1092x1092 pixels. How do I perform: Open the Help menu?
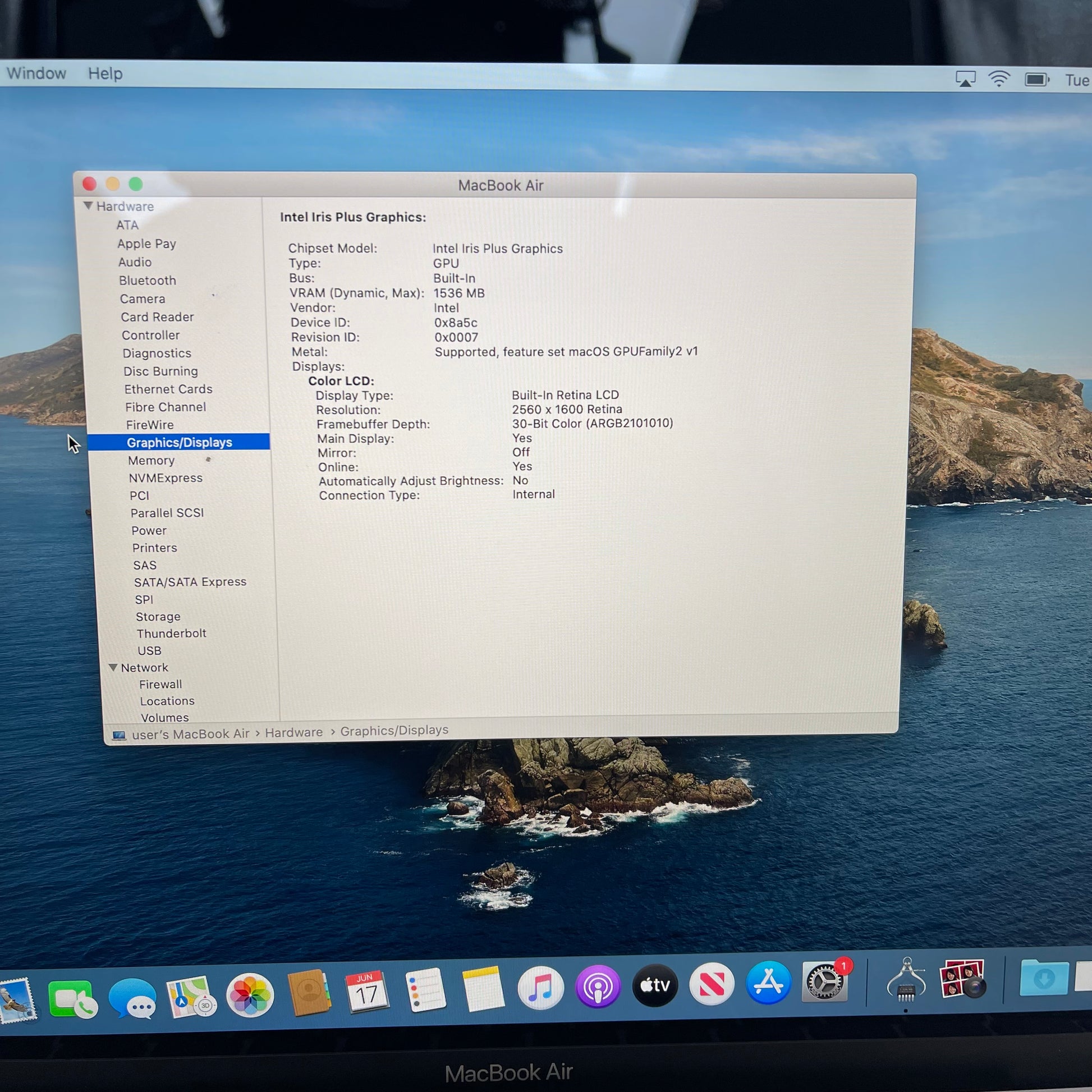pos(105,74)
